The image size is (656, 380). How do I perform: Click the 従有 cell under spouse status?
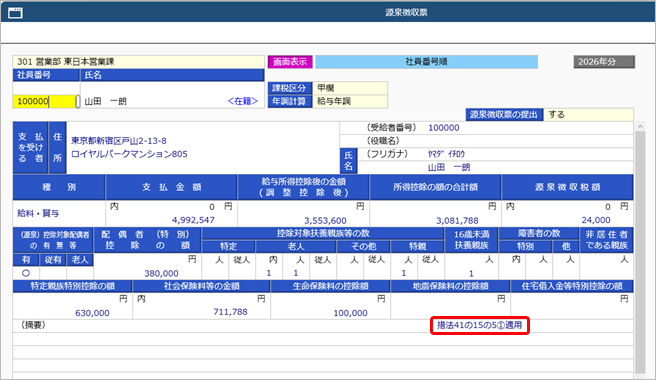click(53, 273)
